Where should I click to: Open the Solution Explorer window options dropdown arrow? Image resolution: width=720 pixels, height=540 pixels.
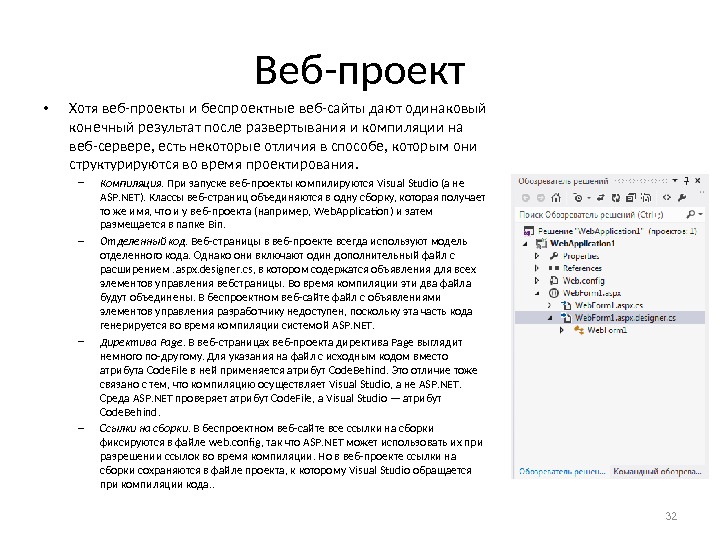pyautogui.click(x=675, y=180)
